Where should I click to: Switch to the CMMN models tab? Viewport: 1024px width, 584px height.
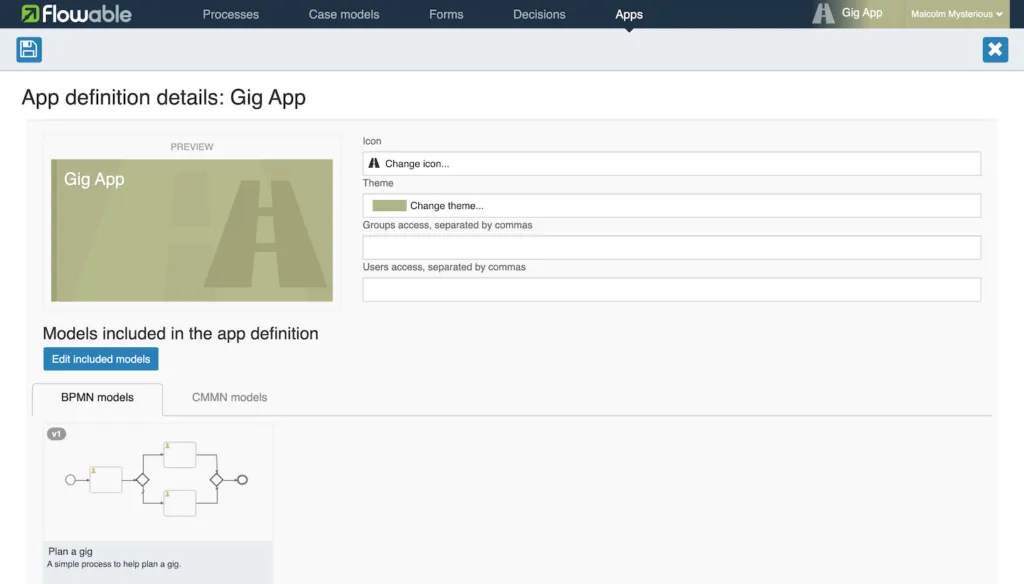coord(229,397)
